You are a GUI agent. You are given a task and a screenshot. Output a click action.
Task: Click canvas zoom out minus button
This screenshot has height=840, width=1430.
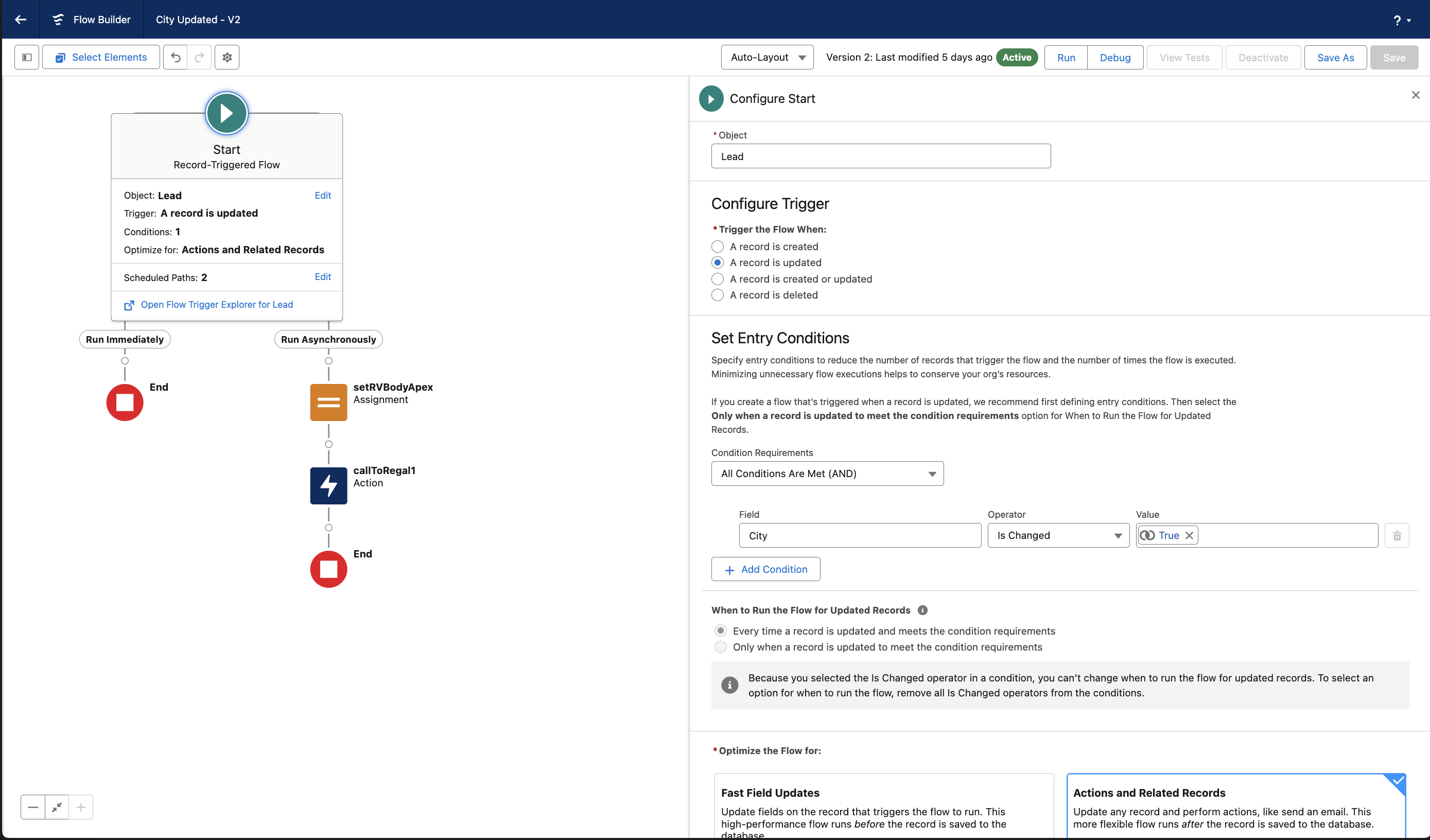click(x=33, y=807)
